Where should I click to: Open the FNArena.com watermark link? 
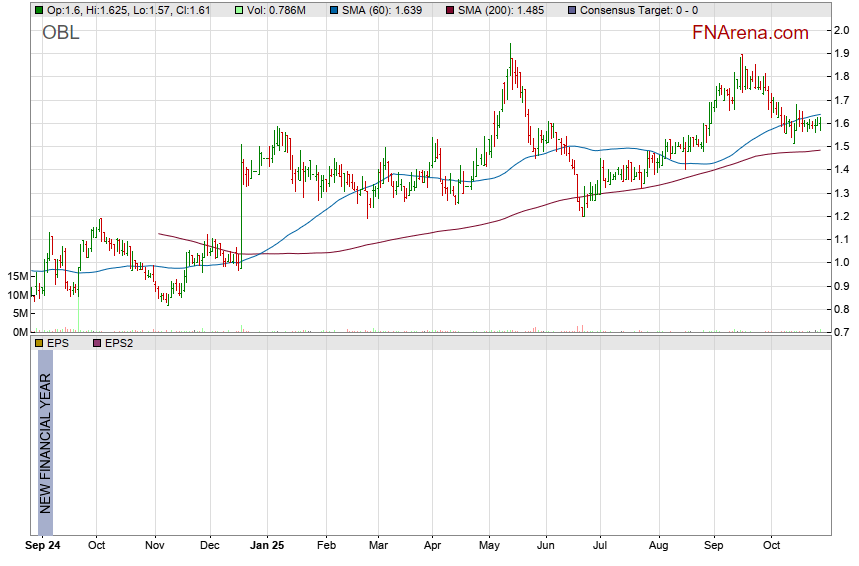click(x=750, y=33)
